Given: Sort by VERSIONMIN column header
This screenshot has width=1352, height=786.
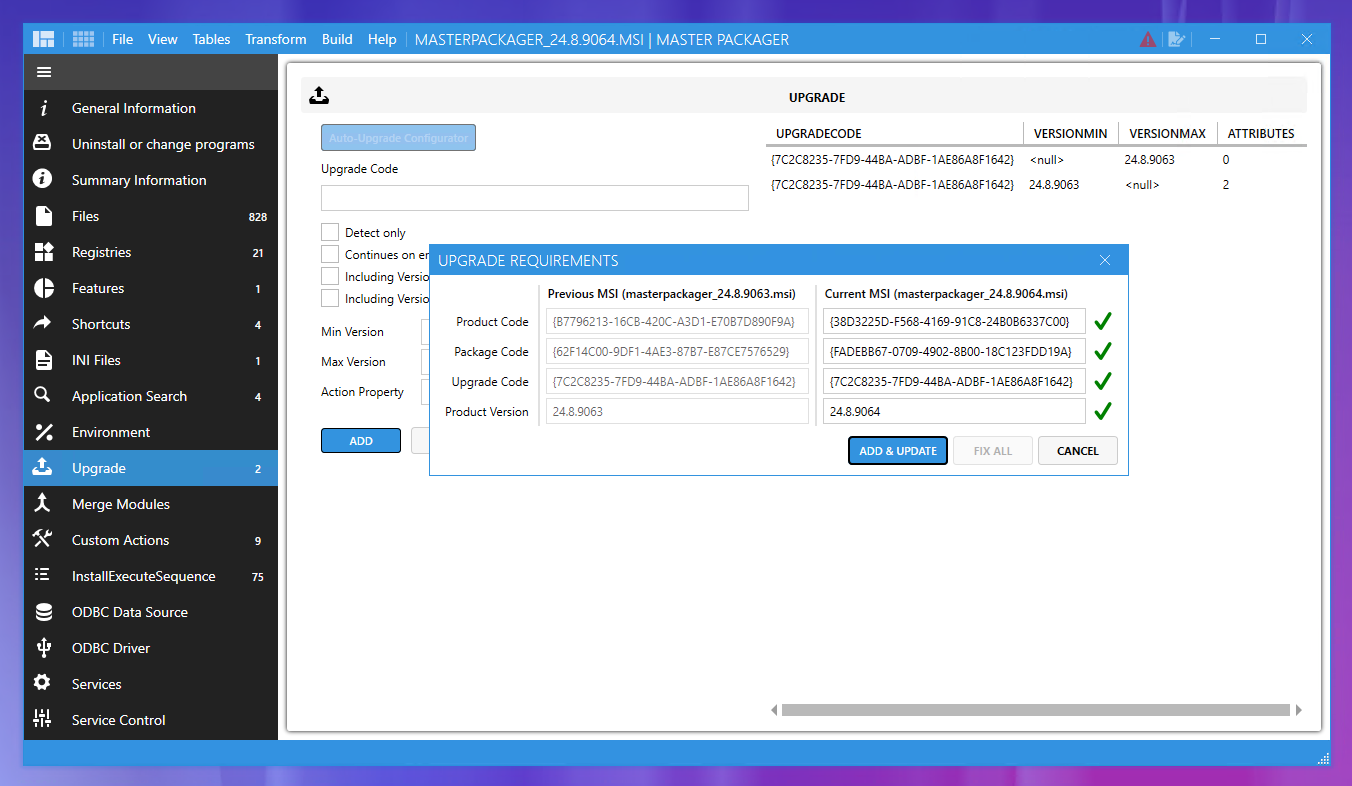Looking at the screenshot, I should tap(1070, 133).
